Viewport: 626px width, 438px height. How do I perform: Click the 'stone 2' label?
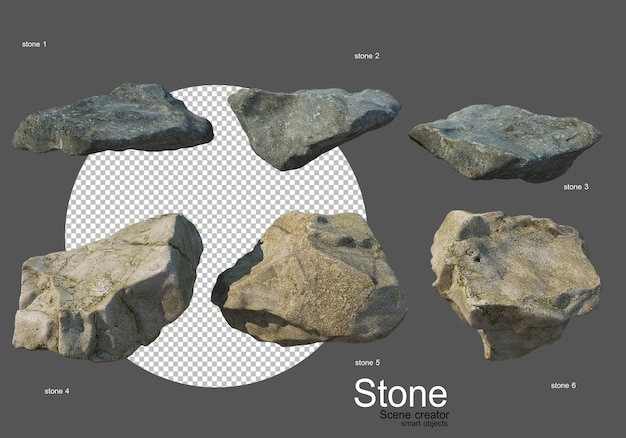click(x=367, y=56)
